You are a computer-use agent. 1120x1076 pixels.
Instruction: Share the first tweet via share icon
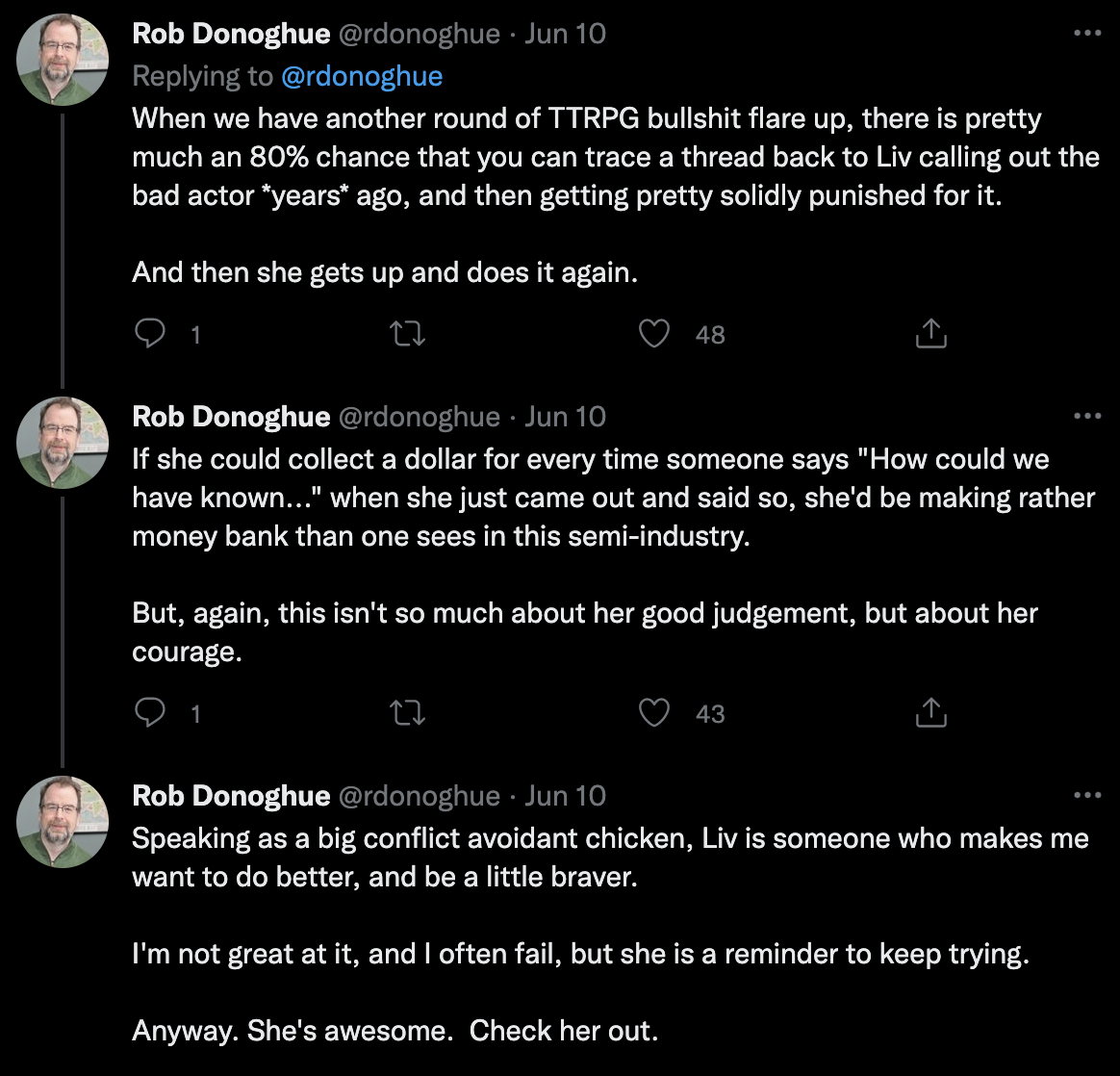(930, 334)
